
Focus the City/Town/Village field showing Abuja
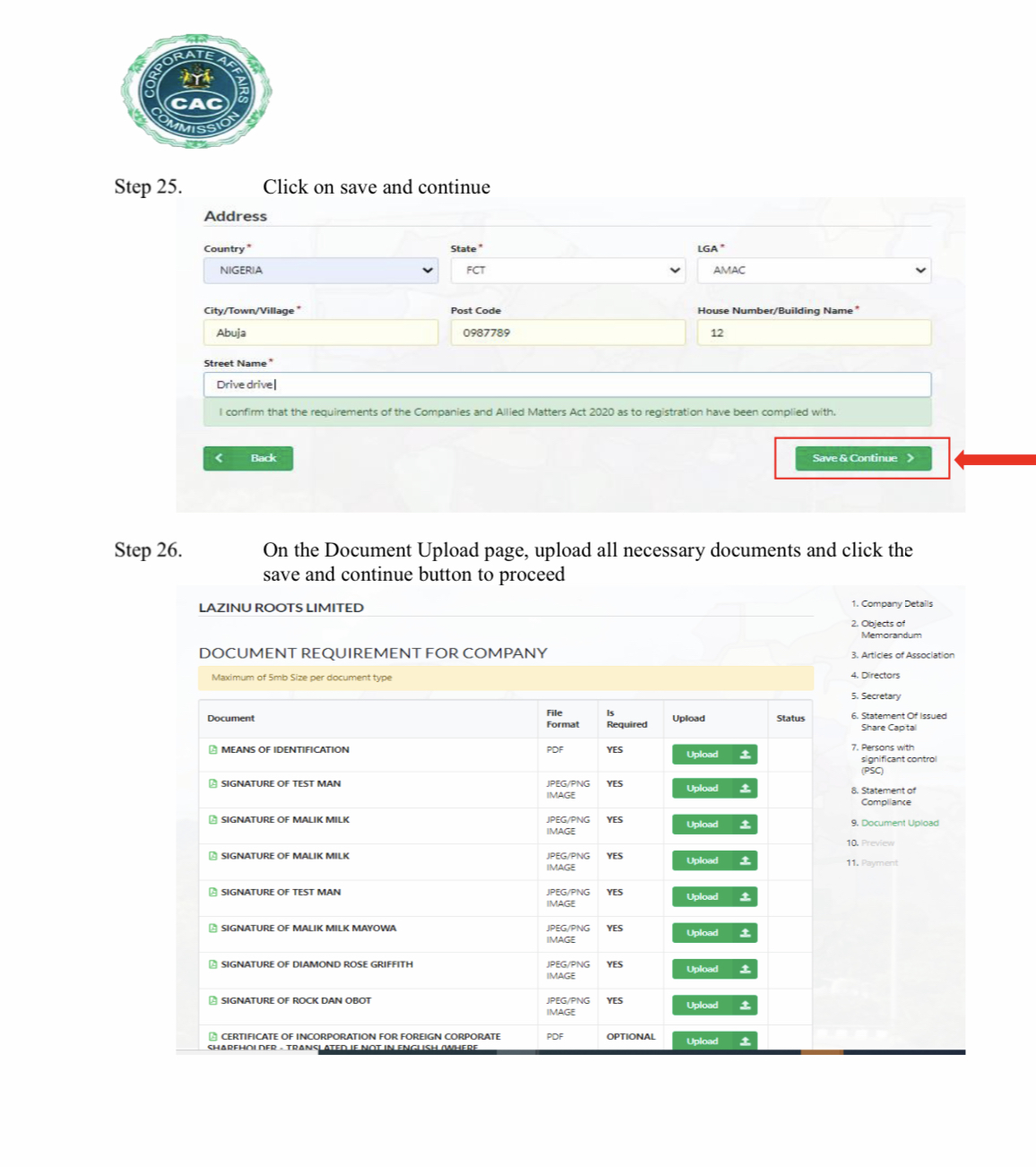point(320,333)
